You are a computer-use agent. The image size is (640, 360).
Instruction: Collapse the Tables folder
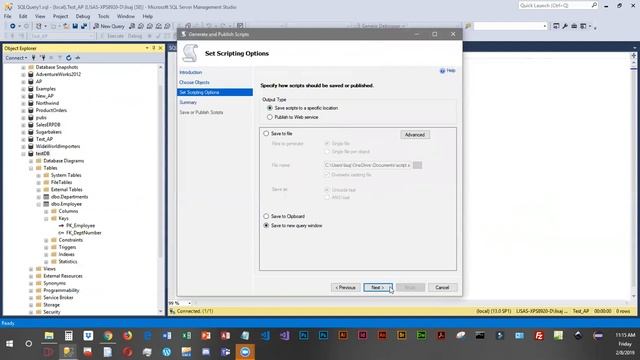[31, 168]
